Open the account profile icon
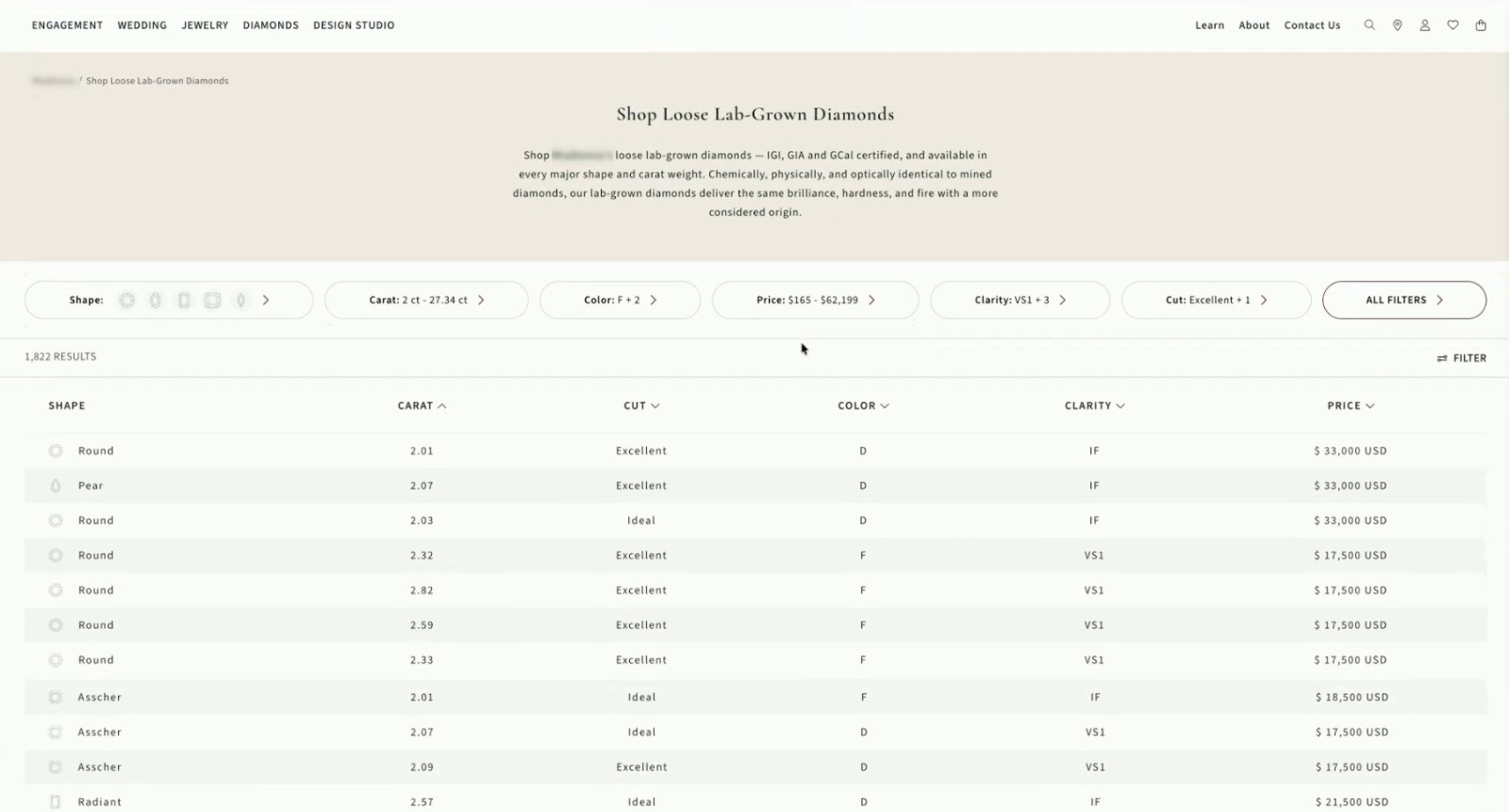The image size is (1509, 812). coord(1425,25)
